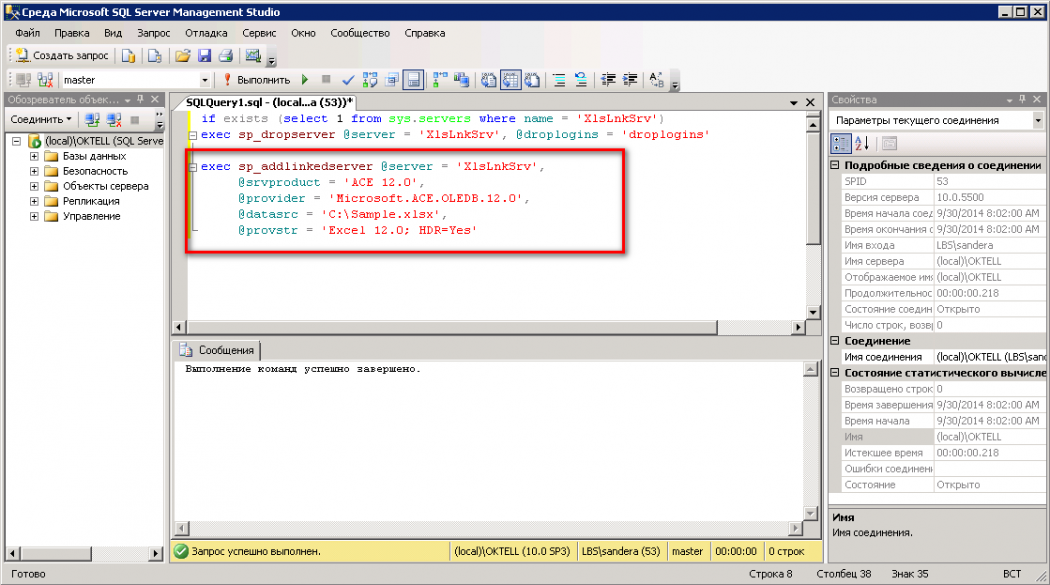
Task: Open the master database dropdown
Action: pyautogui.click(x=205, y=80)
